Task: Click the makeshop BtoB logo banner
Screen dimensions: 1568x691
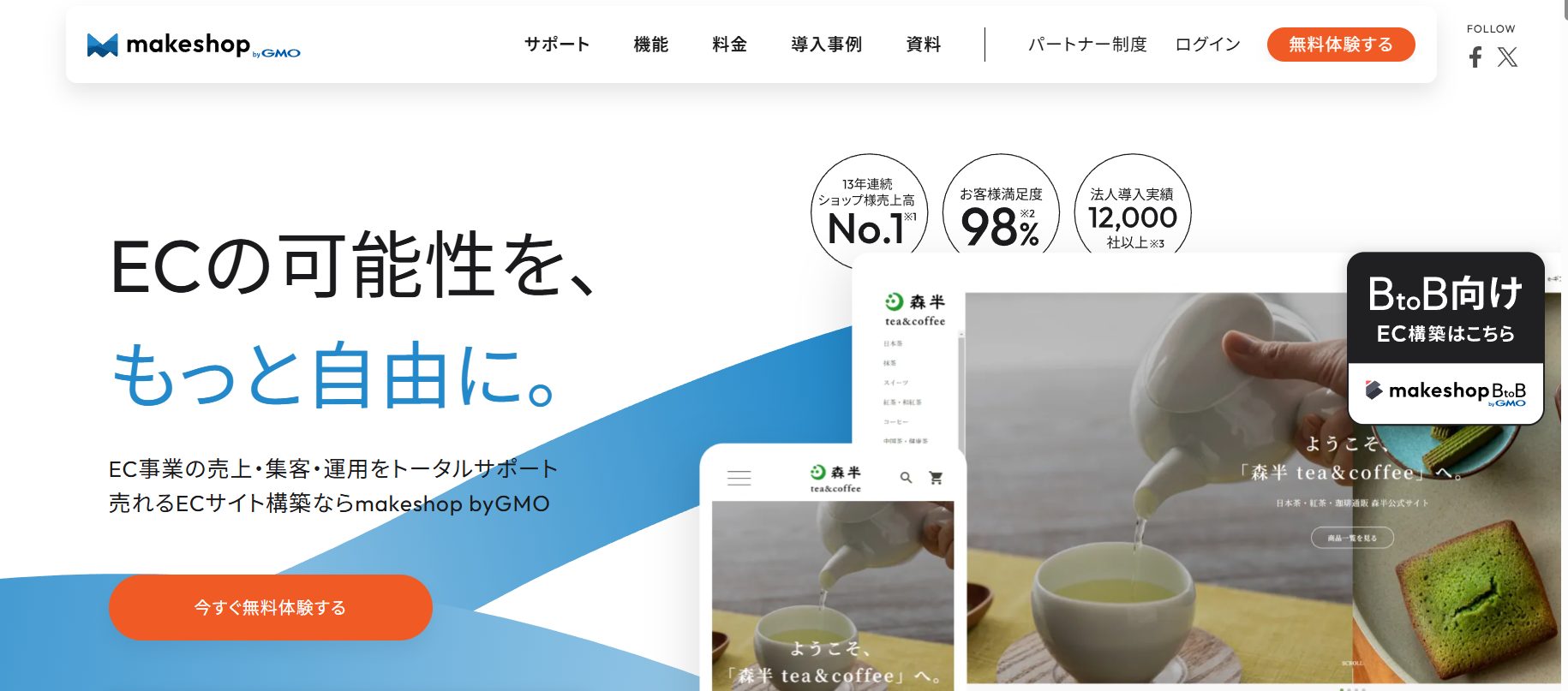Action: [x=1445, y=392]
